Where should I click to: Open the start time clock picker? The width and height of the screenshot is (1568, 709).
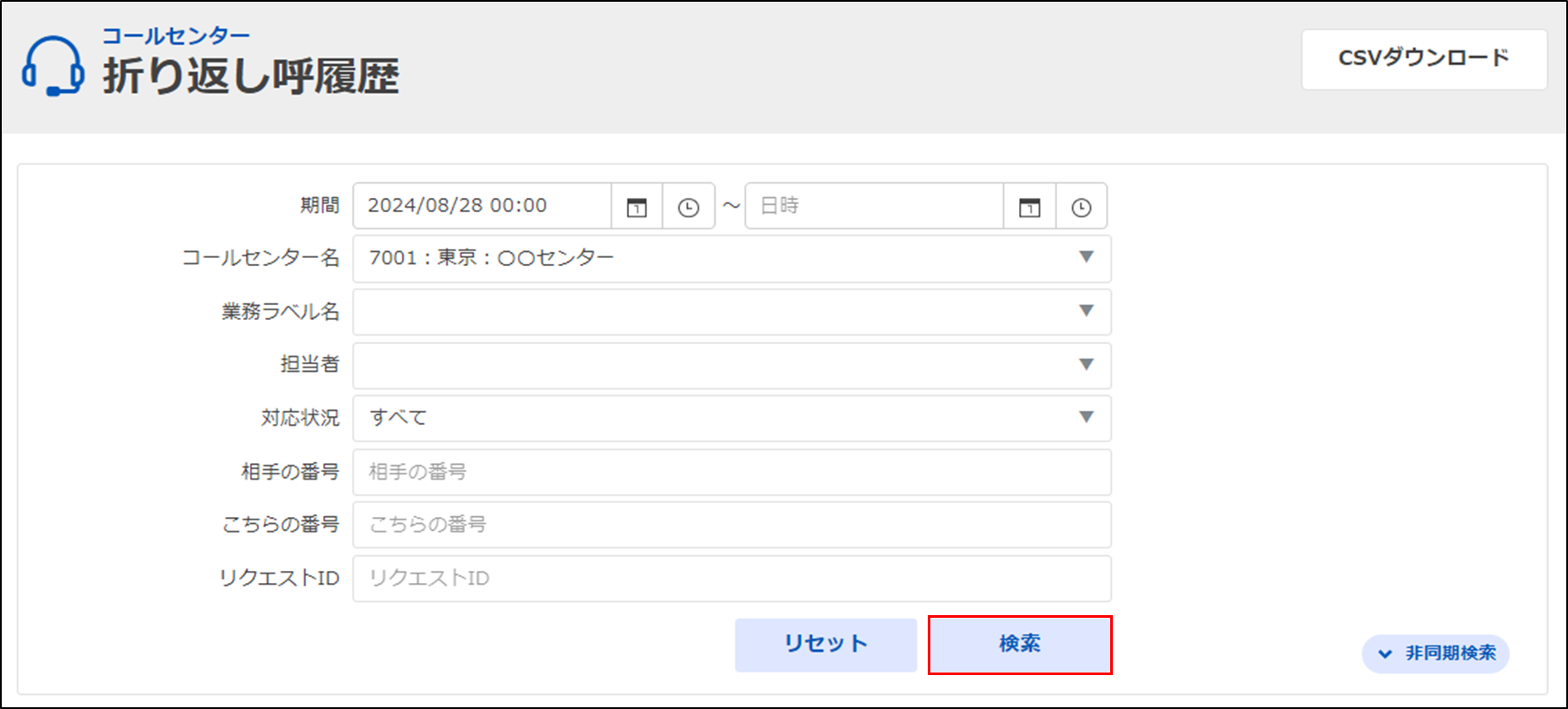click(688, 207)
